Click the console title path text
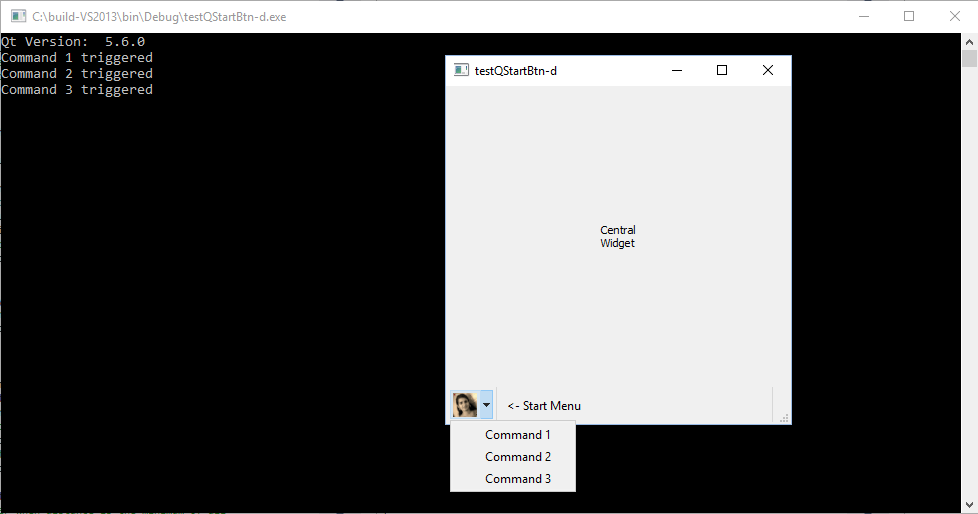Screen dimensions: 978x514 159,17
